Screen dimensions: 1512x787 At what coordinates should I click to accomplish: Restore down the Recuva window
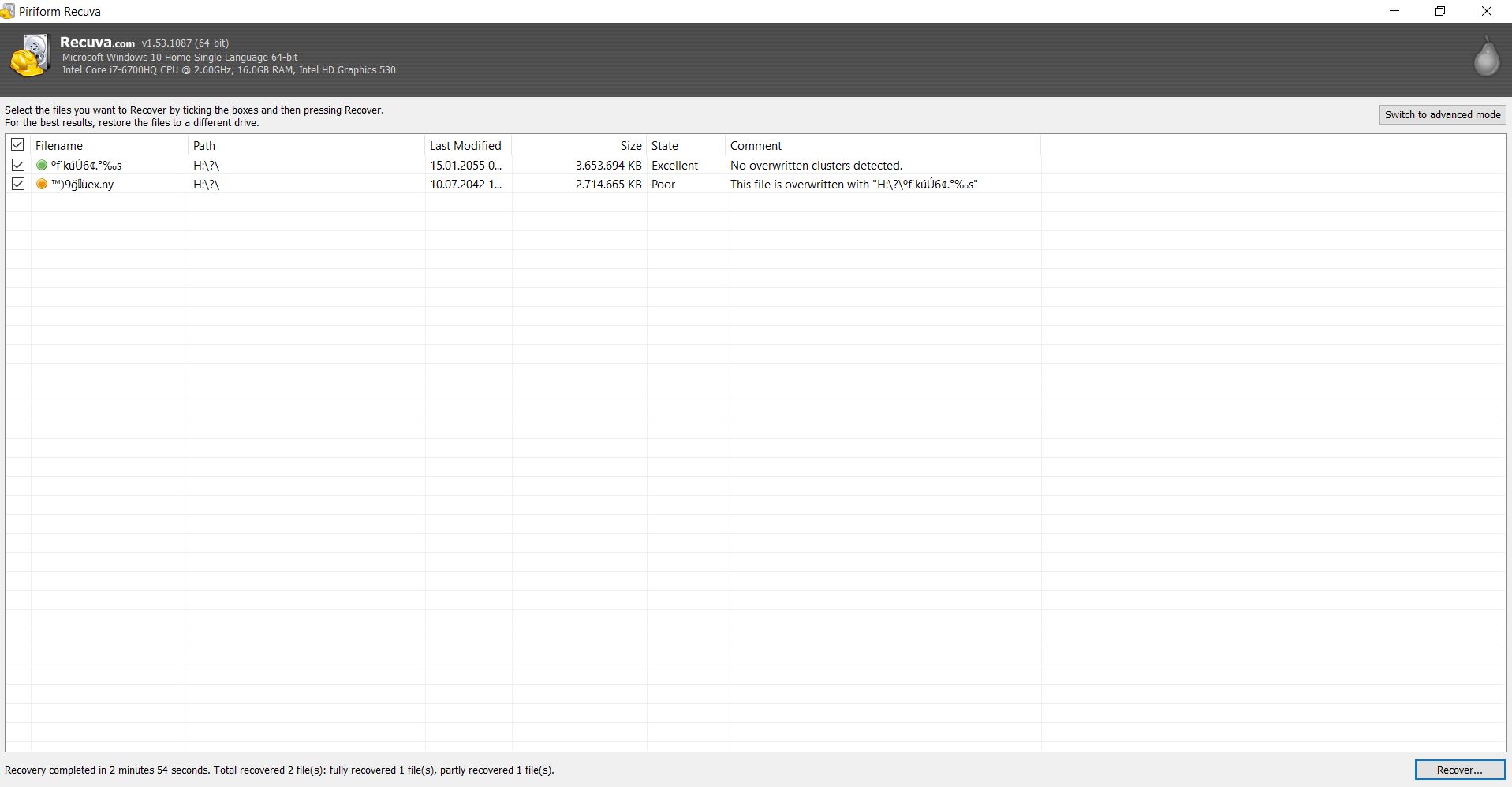pyautogui.click(x=1440, y=11)
